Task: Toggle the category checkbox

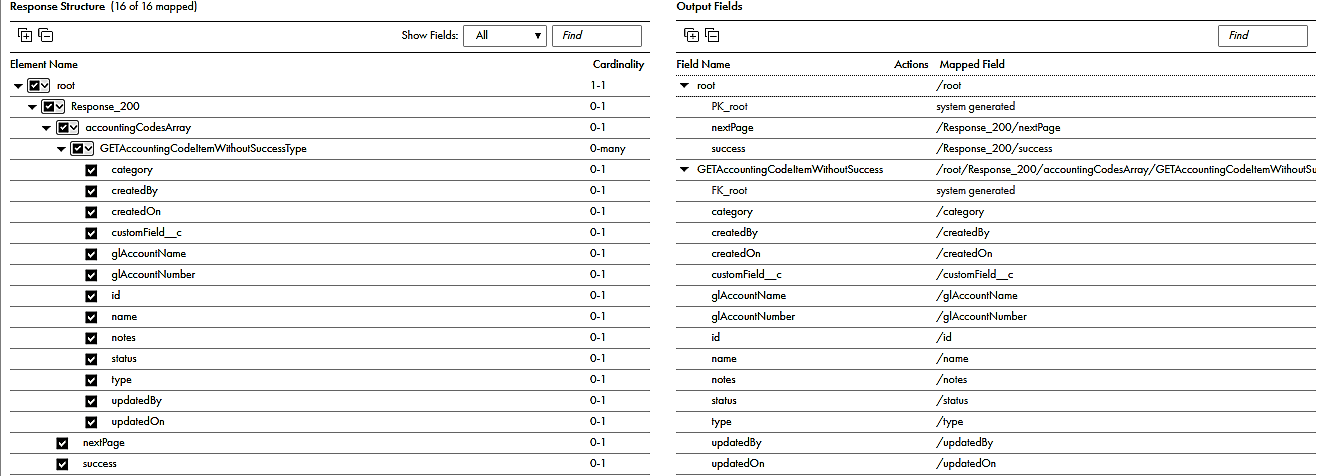Action: click(91, 170)
